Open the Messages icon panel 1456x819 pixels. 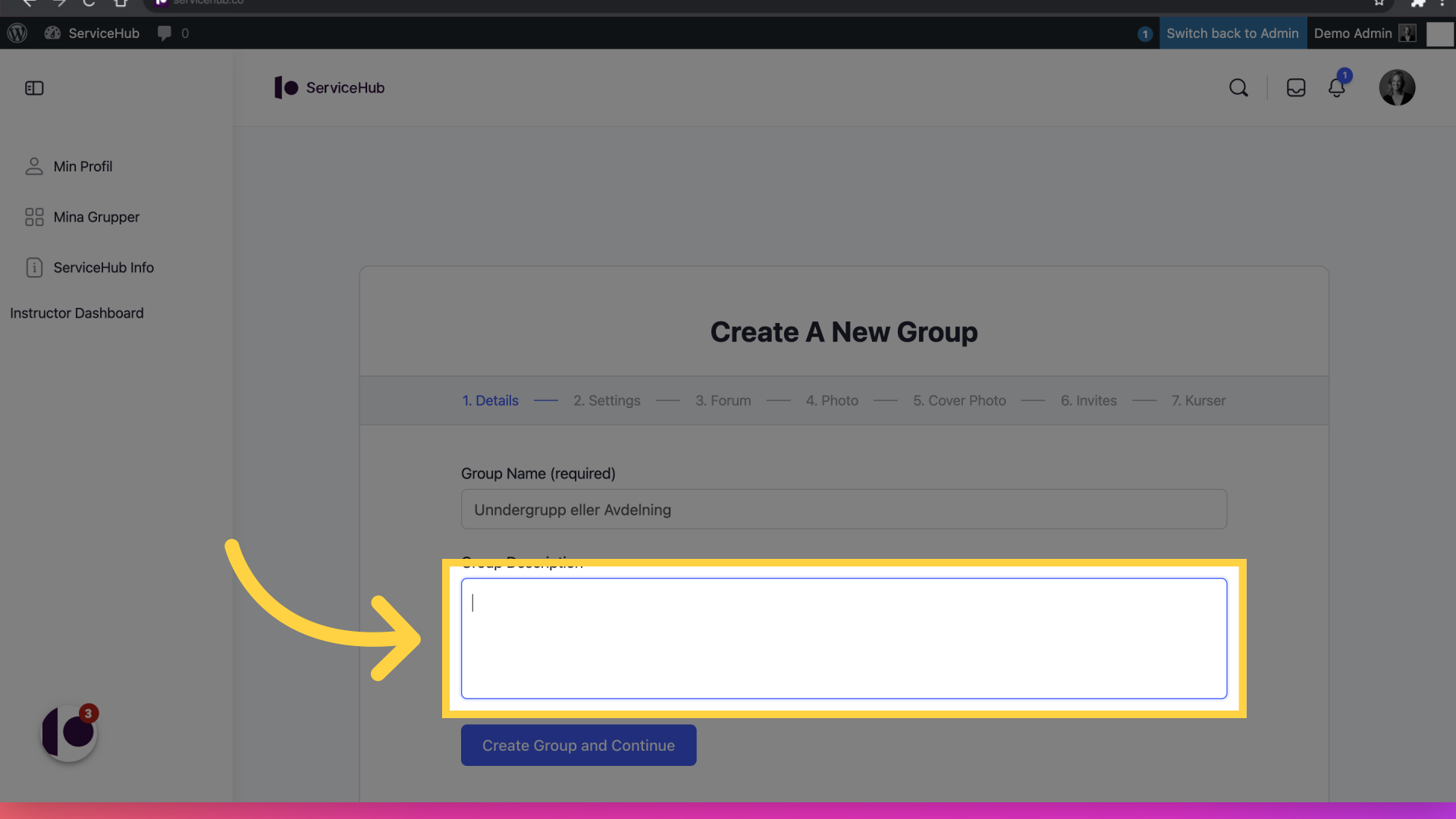[1296, 87]
